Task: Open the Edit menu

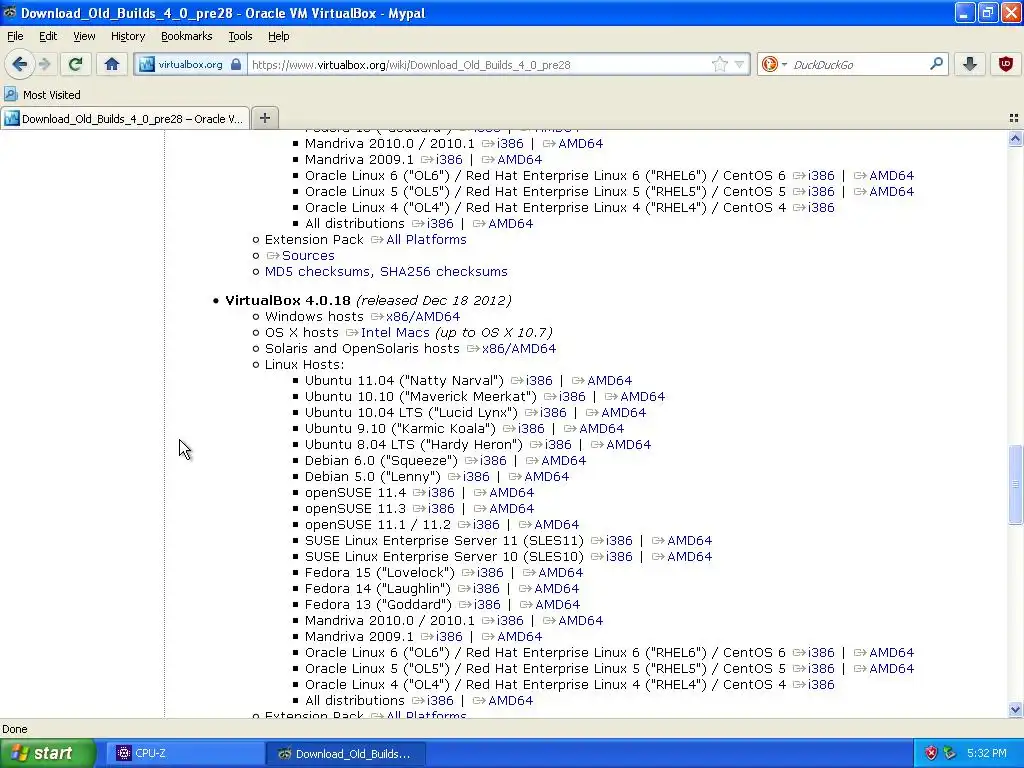Action: [x=48, y=36]
